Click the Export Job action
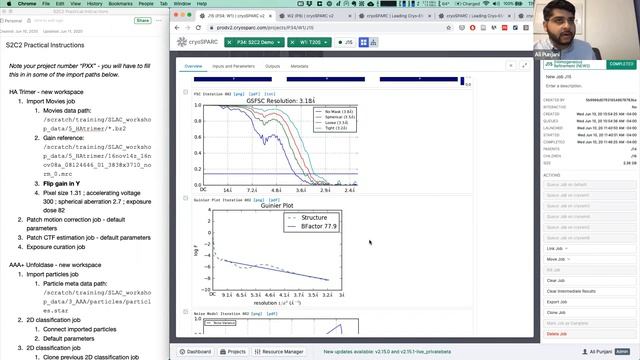The image size is (640, 360). tap(590, 302)
